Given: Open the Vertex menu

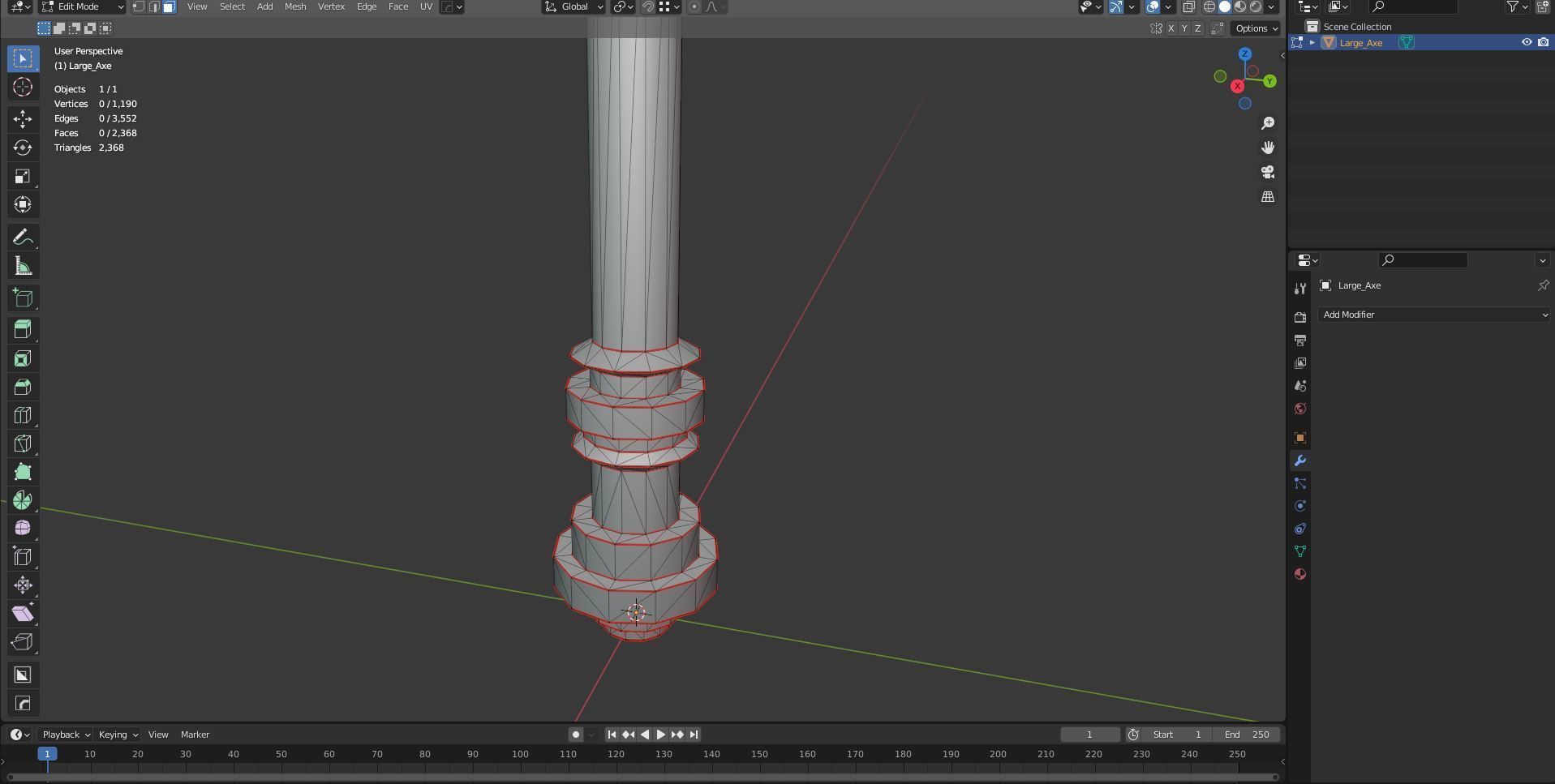Looking at the screenshot, I should [331, 6].
